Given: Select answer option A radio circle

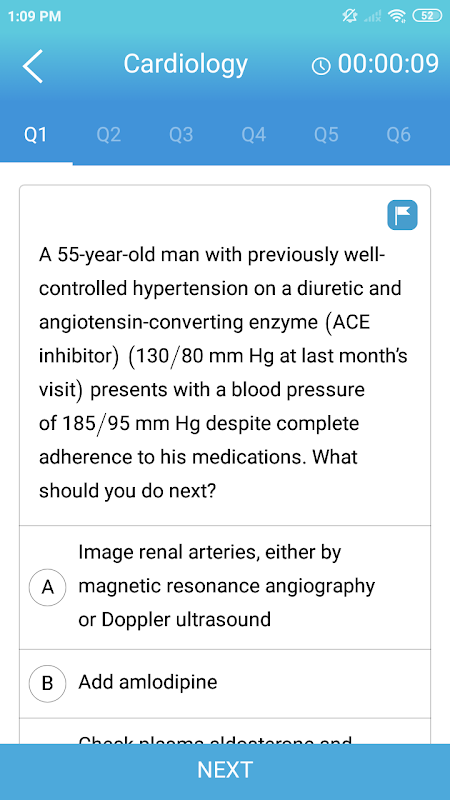Looking at the screenshot, I should point(47,587).
